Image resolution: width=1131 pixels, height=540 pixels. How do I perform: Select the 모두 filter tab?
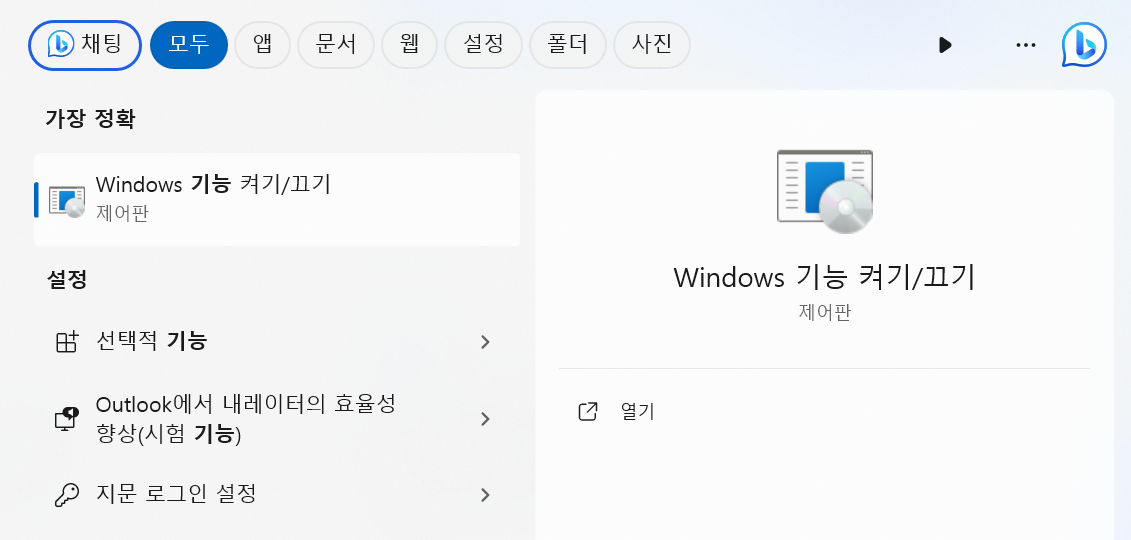pos(189,45)
